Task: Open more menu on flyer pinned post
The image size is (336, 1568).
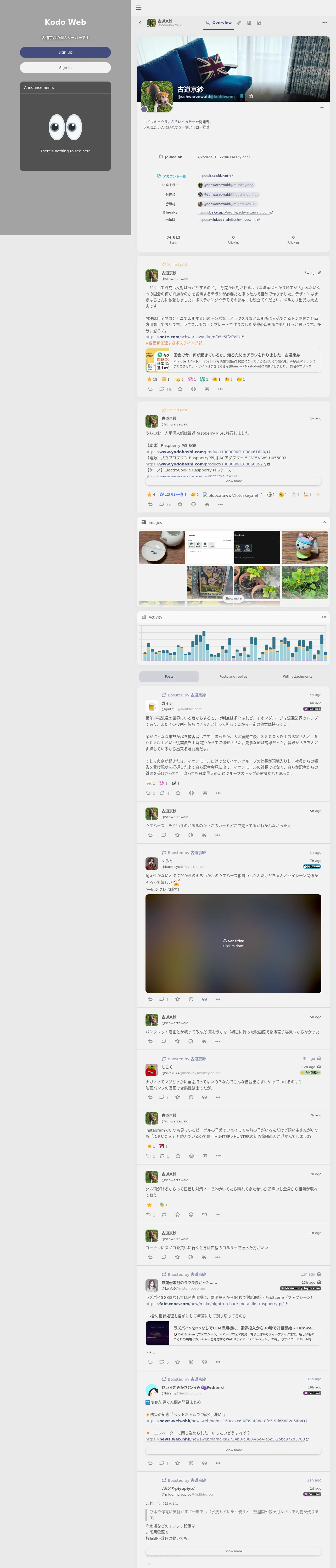Action: 220,389
